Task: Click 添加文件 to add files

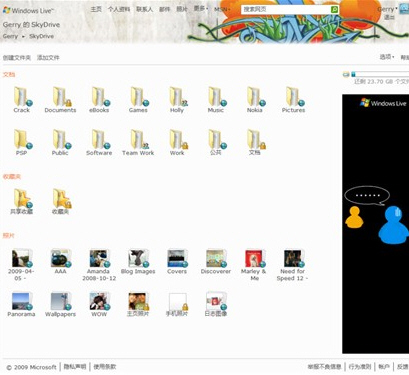Action: (x=48, y=58)
